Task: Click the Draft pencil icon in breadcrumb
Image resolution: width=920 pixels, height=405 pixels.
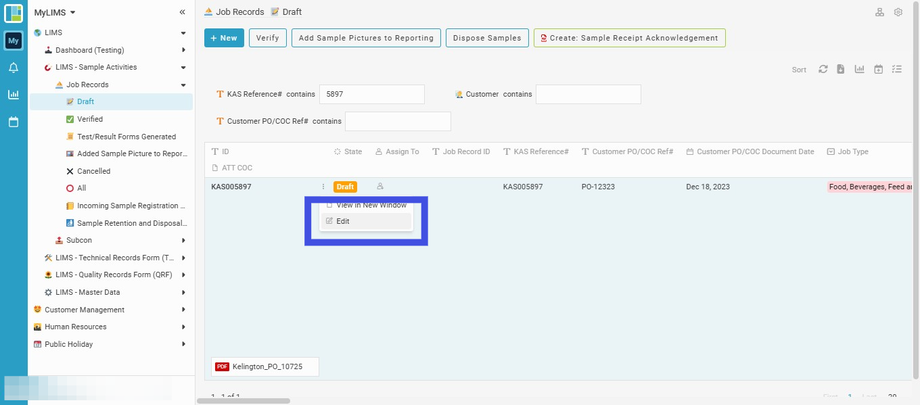Action: (x=275, y=12)
